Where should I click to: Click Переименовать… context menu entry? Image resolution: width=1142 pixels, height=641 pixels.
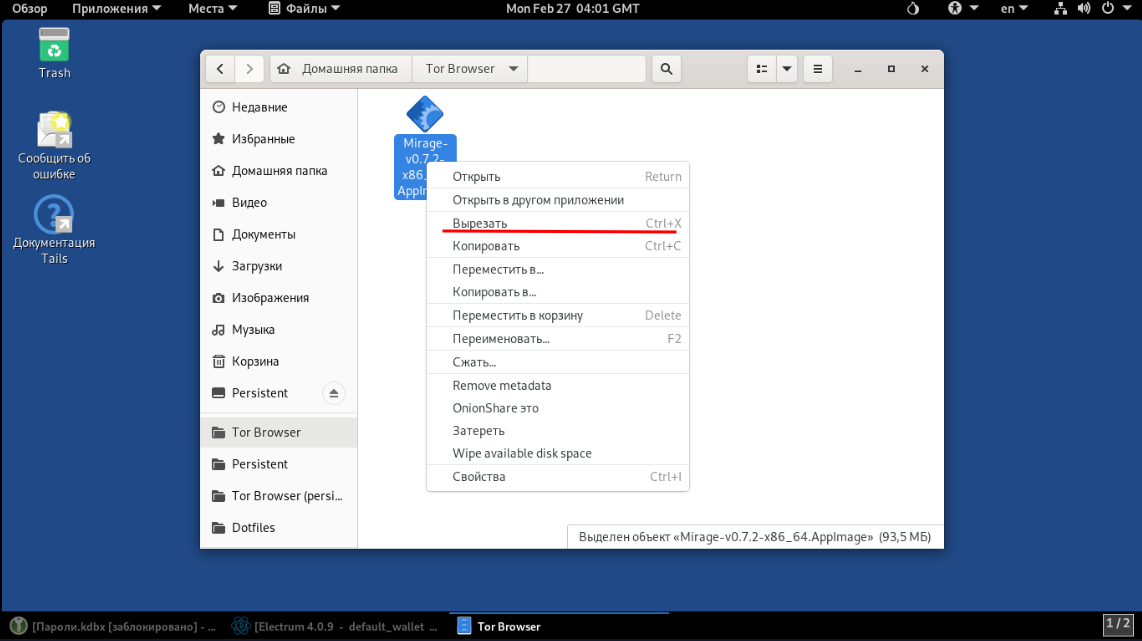coord(501,339)
